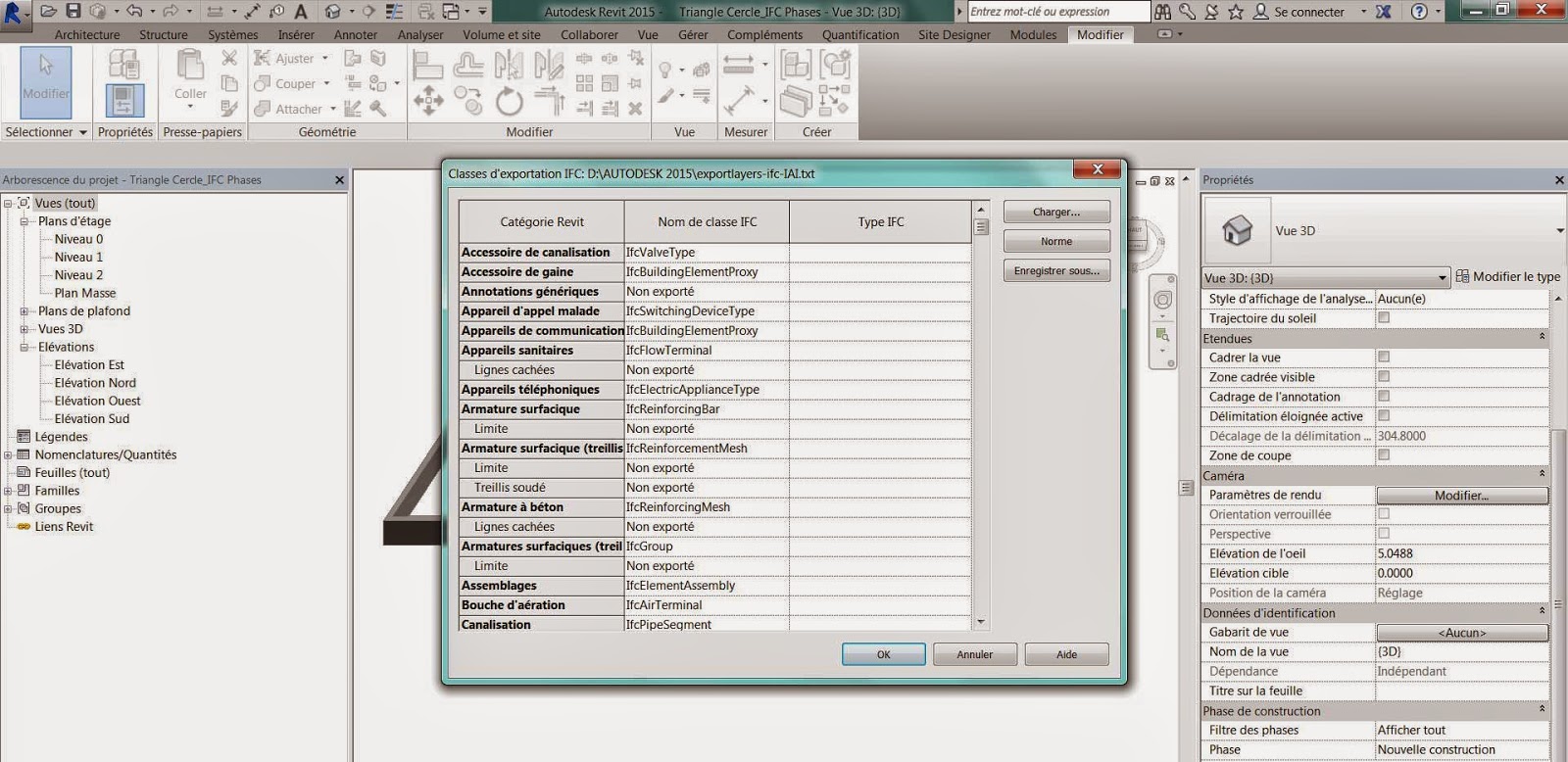This screenshot has width=1568, height=762.
Task: Click the binoculars search icon
Action: click(1162, 12)
